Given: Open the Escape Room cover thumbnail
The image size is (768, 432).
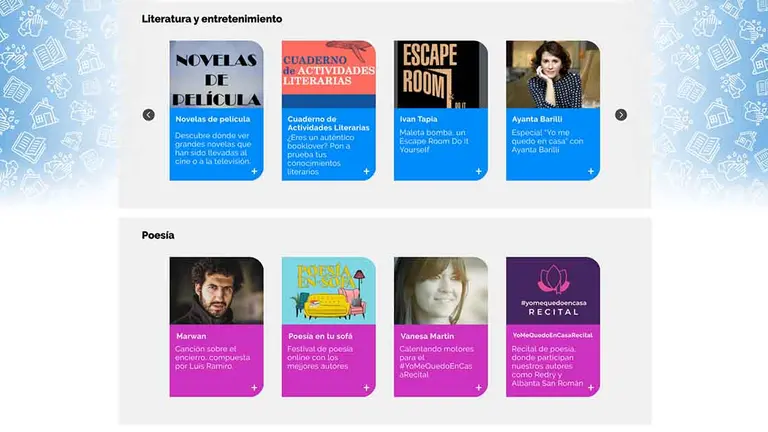Looking at the screenshot, I should point(441,74).
